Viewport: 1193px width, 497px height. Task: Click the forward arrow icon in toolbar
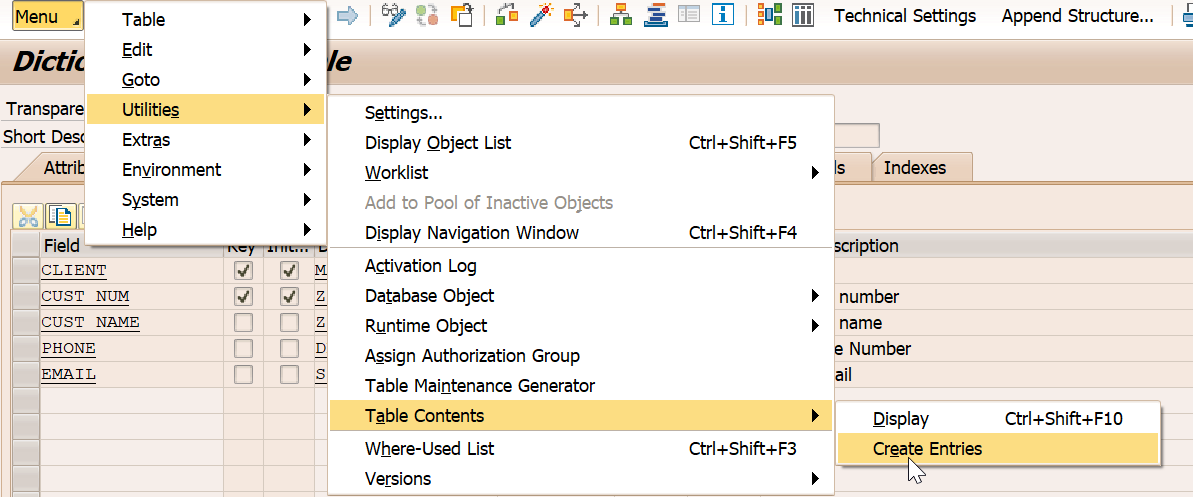click(347, 15)
